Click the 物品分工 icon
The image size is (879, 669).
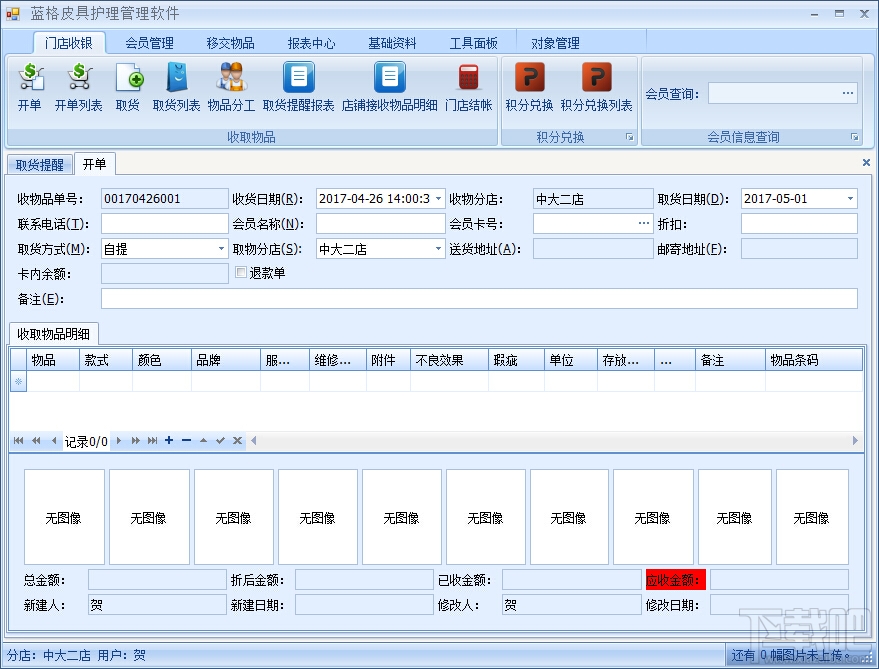[x=232, y=86]
